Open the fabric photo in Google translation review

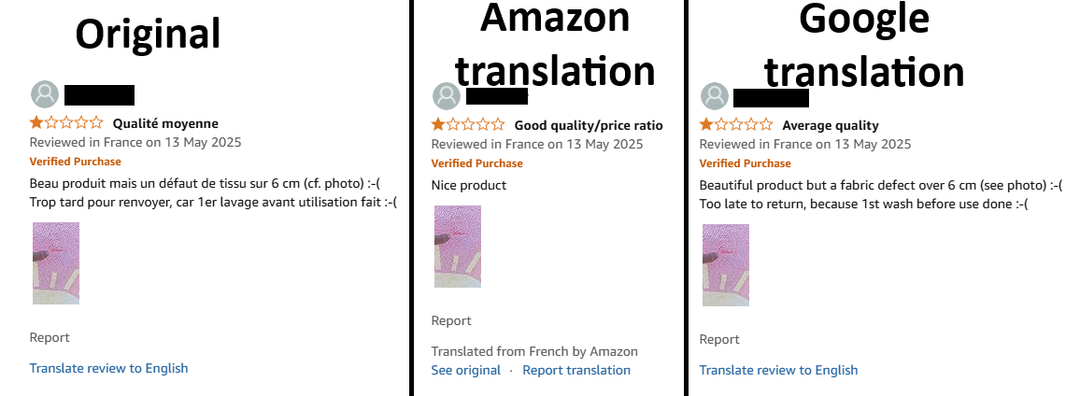click(725, 265)
